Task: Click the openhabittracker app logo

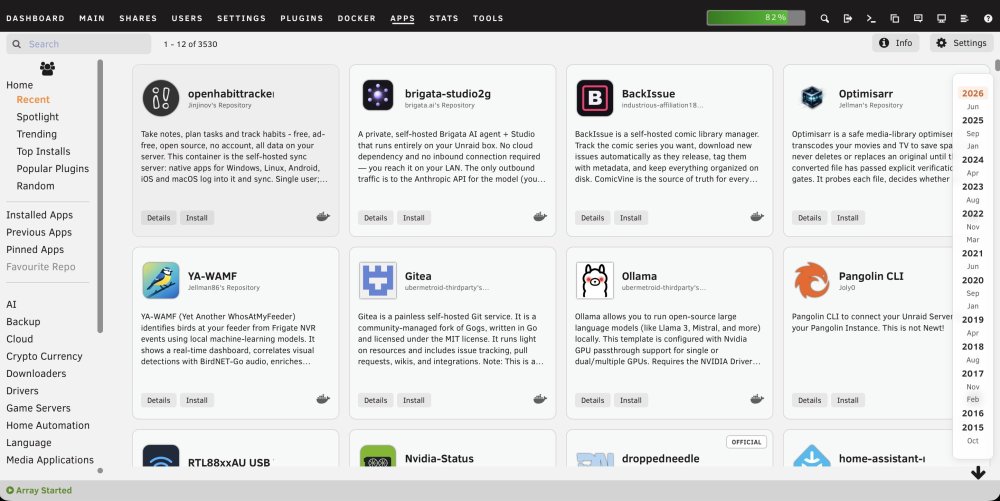Action: click(x=161, y=98)
